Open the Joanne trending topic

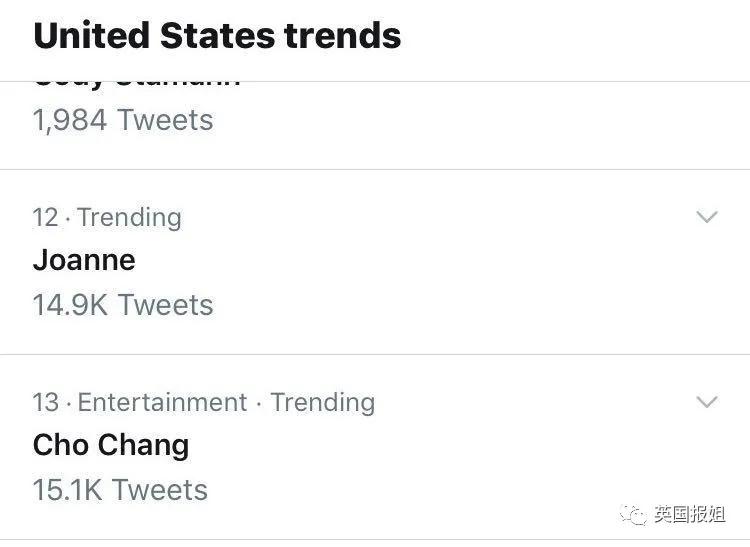point(84,260)
